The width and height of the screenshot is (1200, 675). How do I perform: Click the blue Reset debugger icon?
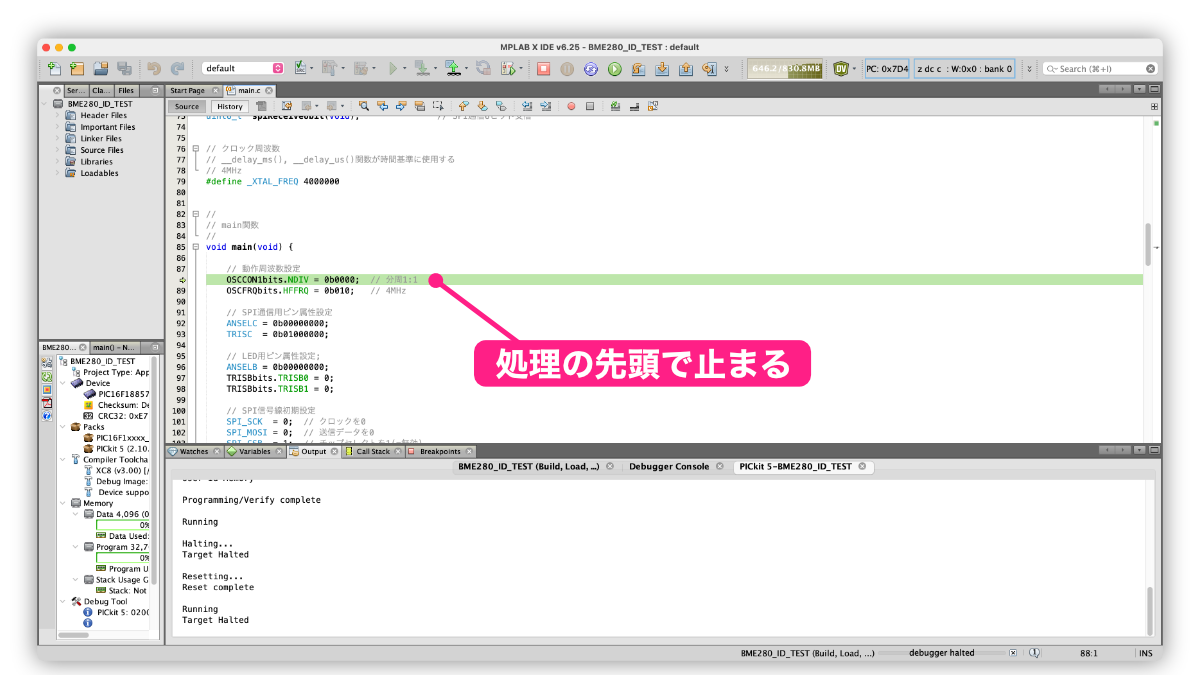click(591, 69)
